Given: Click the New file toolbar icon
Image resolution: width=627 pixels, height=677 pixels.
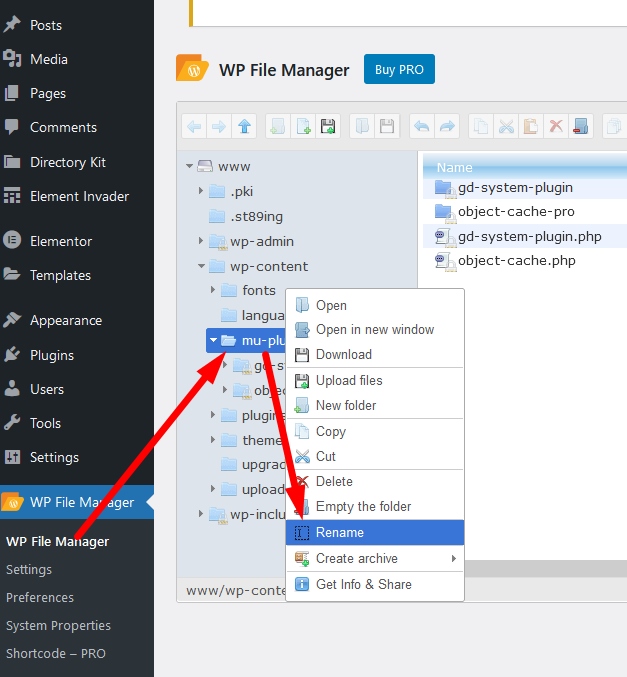Looking at the screenshot, I should [303, 127].
